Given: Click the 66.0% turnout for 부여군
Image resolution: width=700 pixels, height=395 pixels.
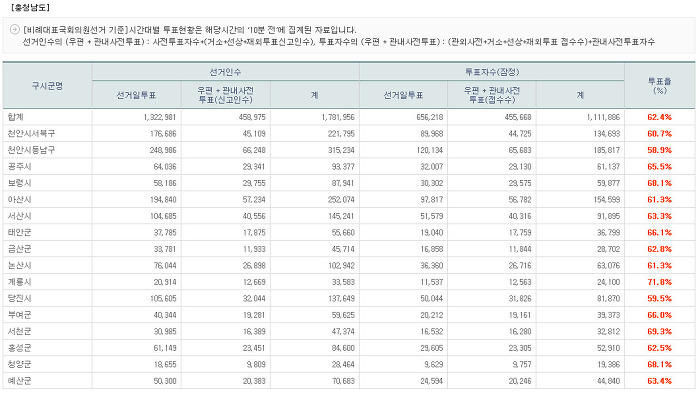Looking at the screenshot, I should [x=659, y=316].
